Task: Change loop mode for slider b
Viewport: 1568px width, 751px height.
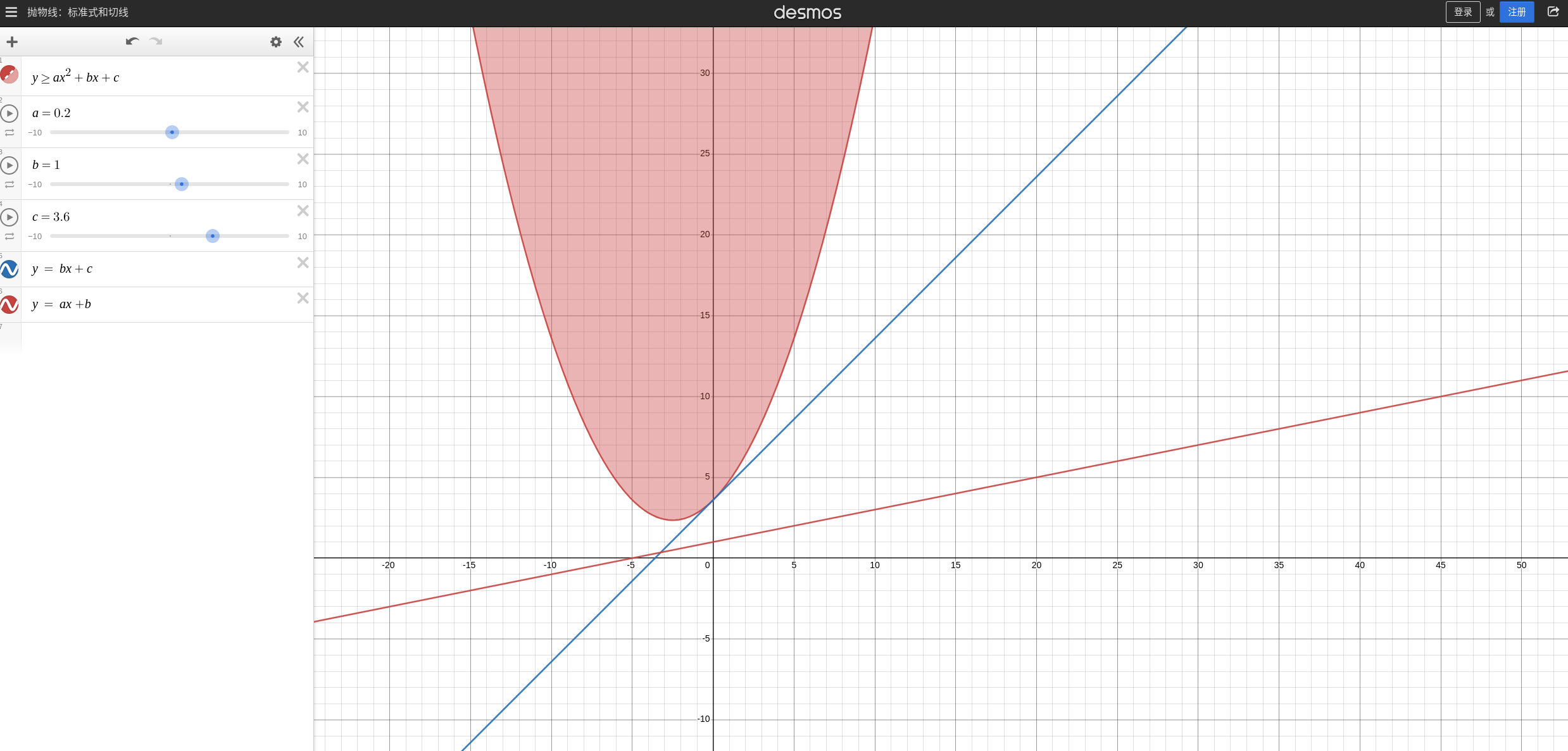Action: pos(9,185)
